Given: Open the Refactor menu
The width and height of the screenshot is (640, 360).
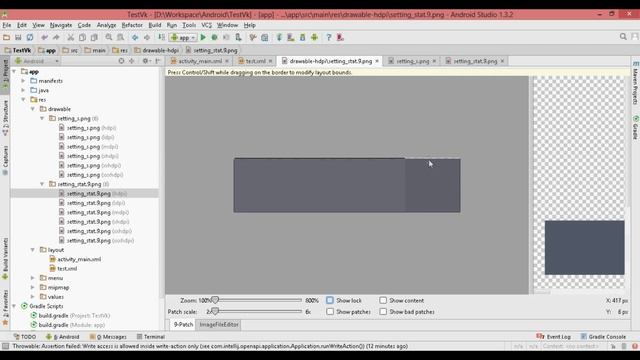Looking at the screenshot, I should tap(132, 25).
